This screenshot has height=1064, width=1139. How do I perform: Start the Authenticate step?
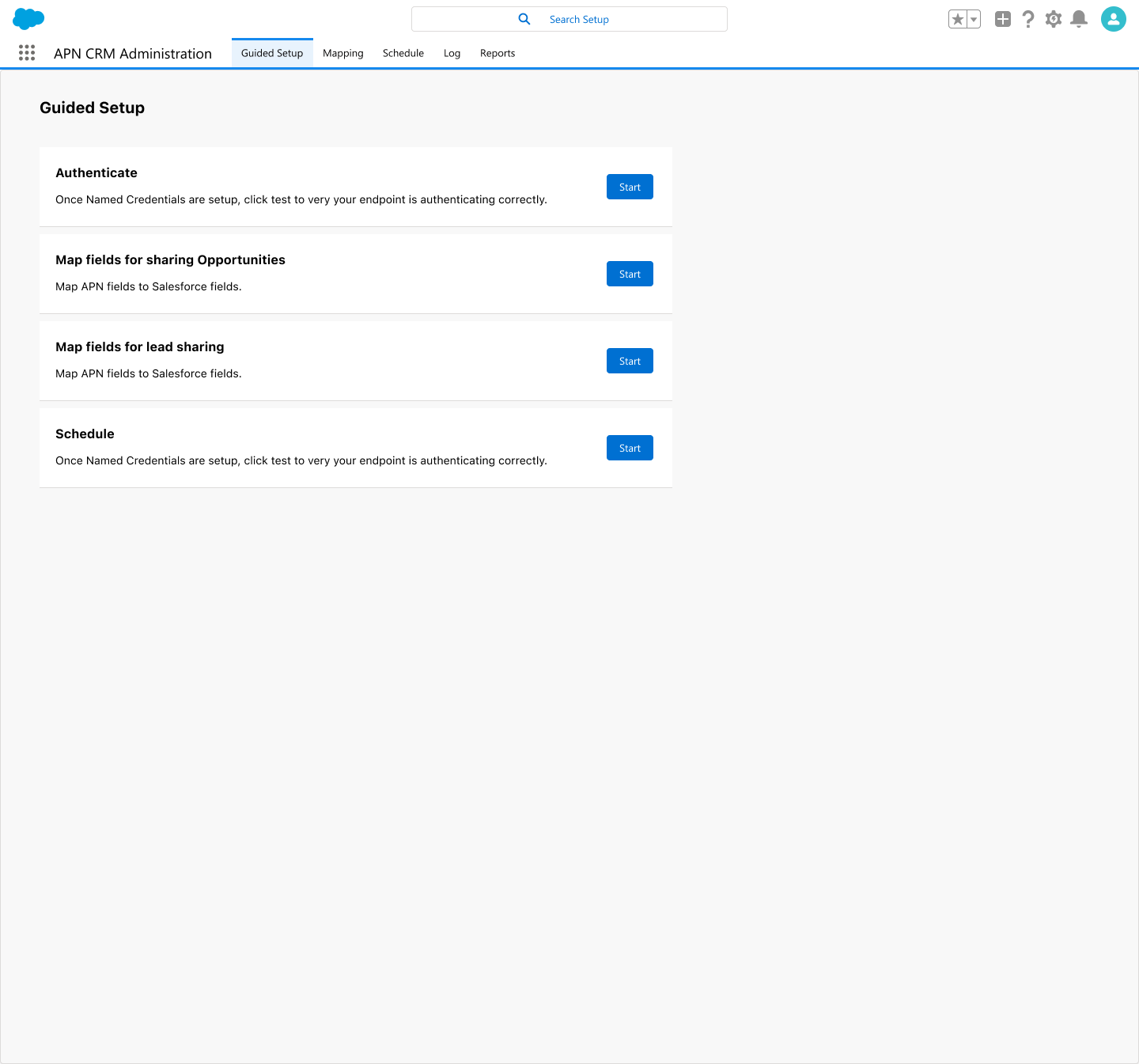630,187
